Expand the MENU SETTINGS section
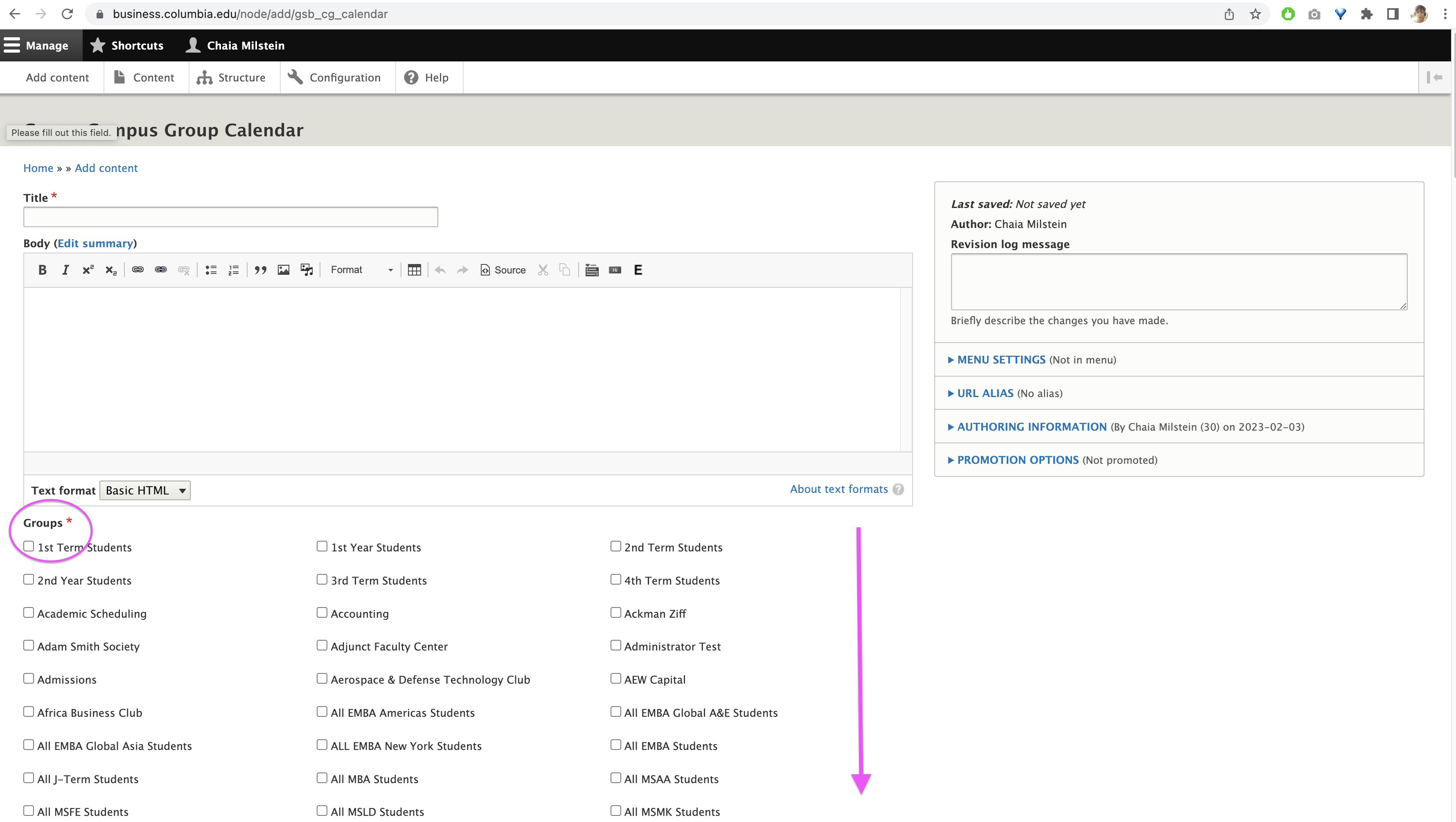1456x822 pixels. pyautogui.click(x=1001, y=359)
